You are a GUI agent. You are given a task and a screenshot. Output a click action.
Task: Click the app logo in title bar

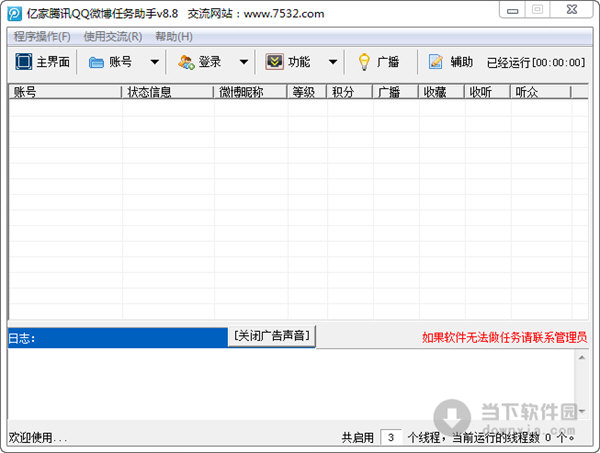(14, 11)
